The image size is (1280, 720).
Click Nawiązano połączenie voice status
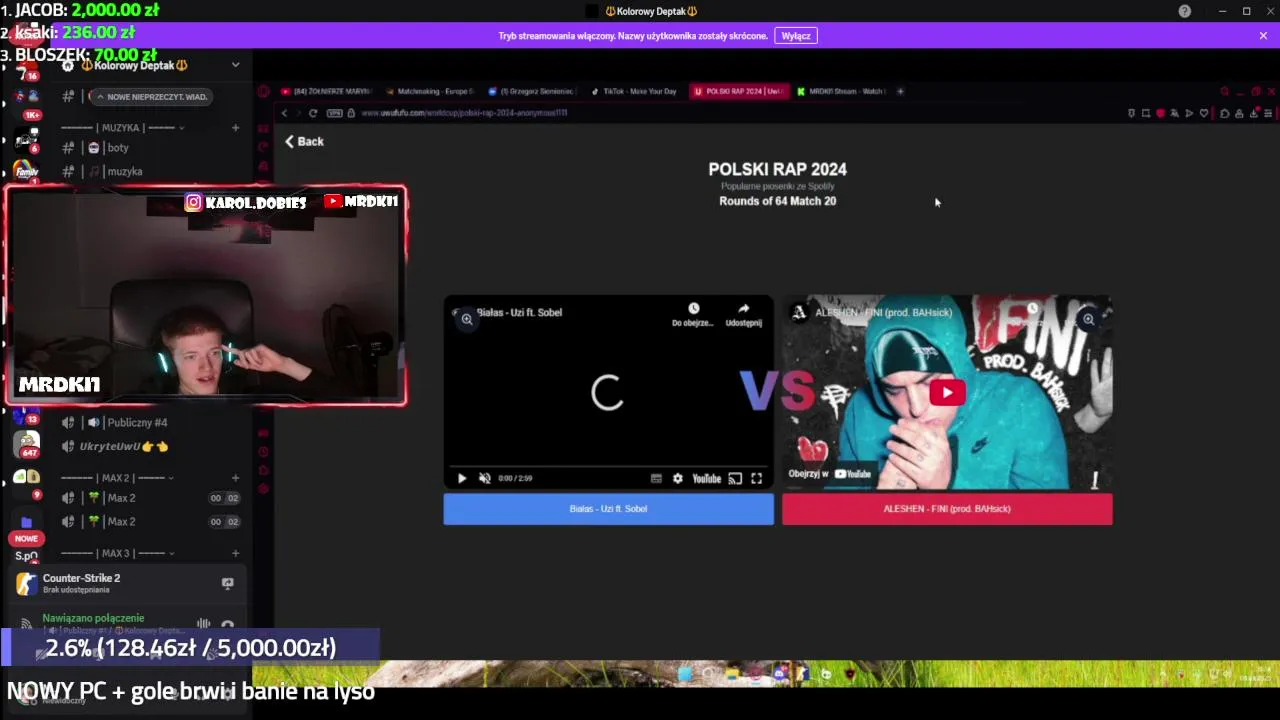point(93,618)
